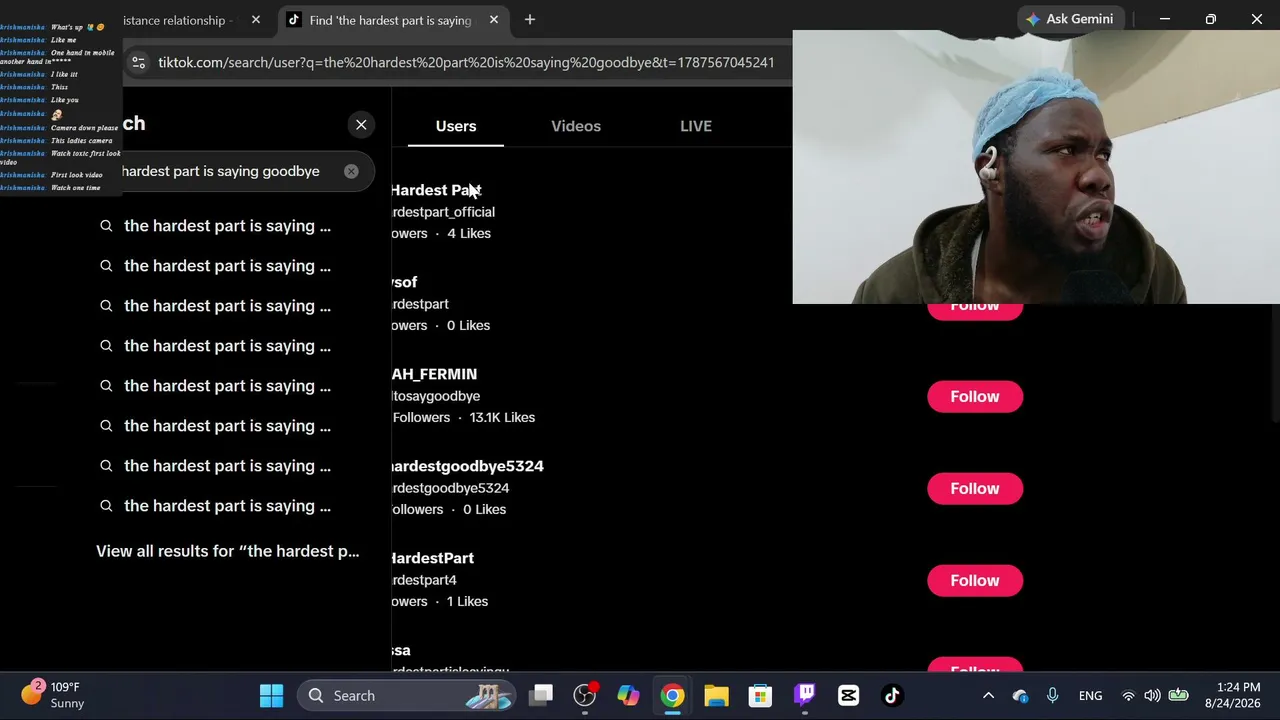
Task: Show hidden system tray icons
Action: tap(988, 696)
